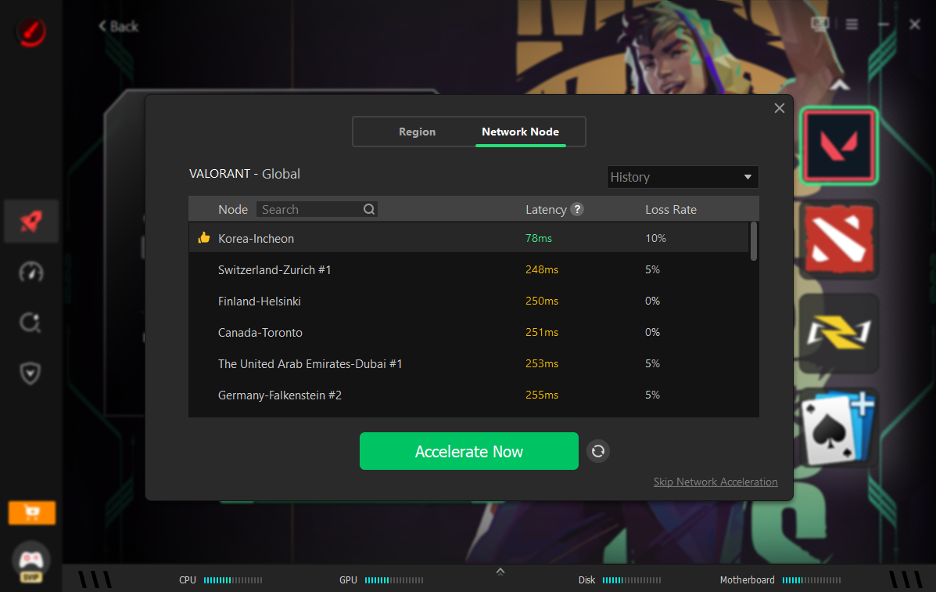Screen dimensions: 936x592
Task: Click the orange shopping cart button
Action: pyautogui.click(x=32, y=513)
